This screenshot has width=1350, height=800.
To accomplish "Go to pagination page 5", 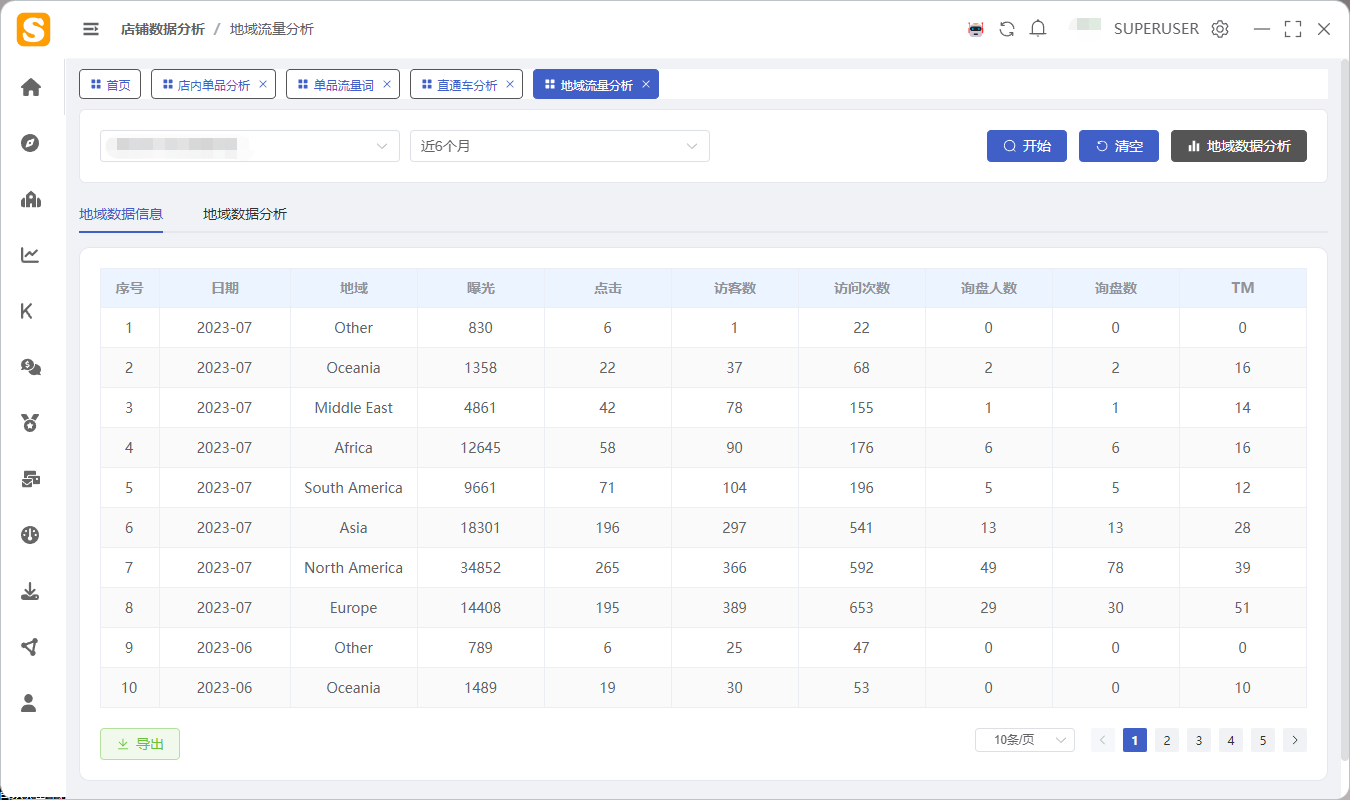I will tap(1263, 740).
